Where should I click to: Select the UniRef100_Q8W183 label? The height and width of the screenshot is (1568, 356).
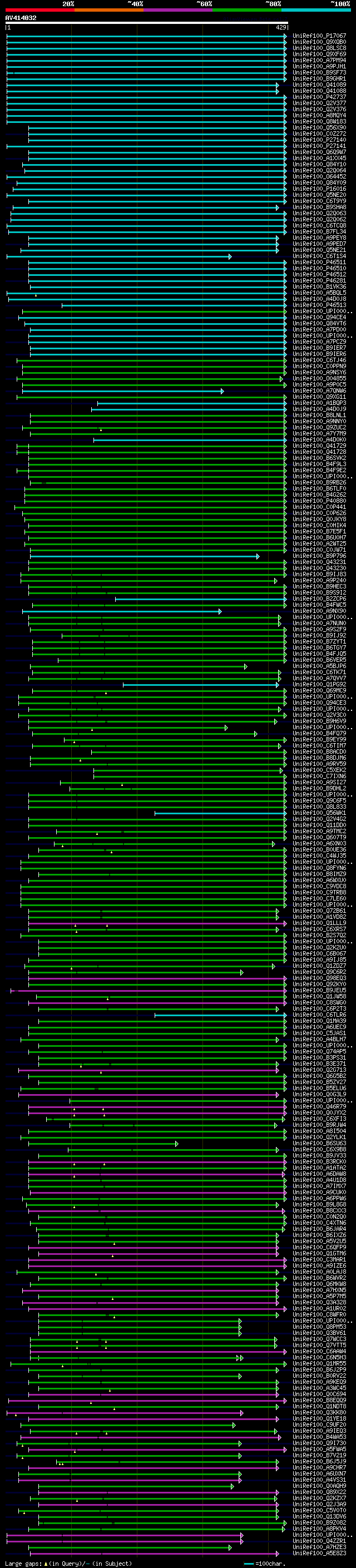coord(319,121)
